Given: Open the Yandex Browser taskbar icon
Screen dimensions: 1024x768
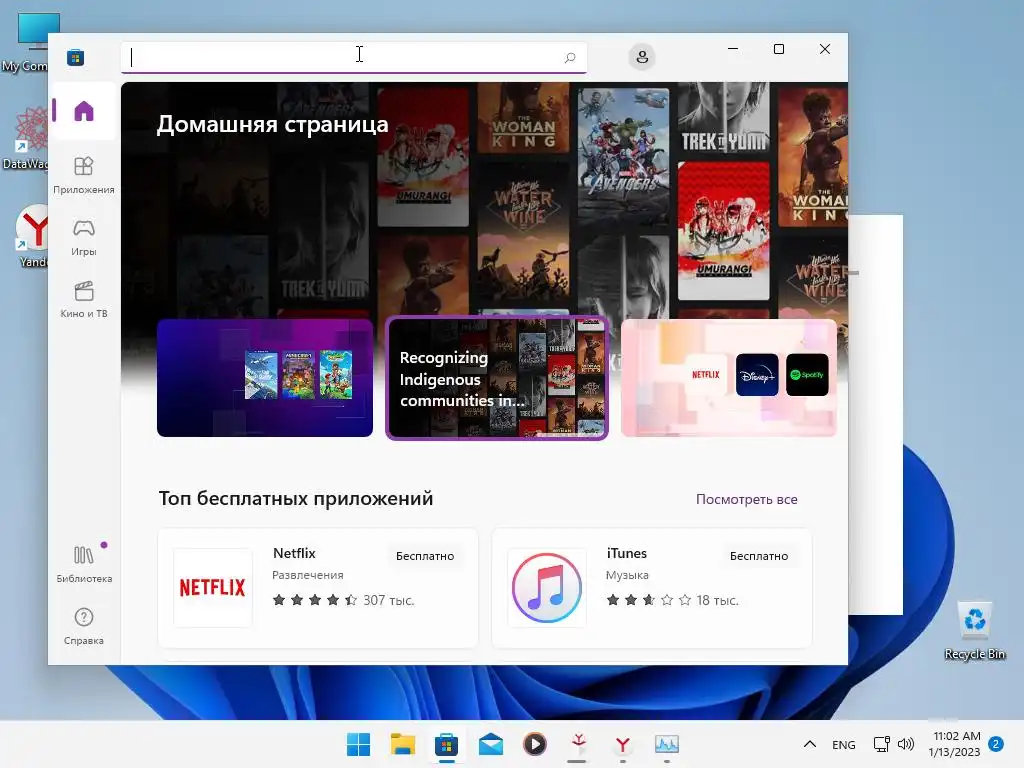Looking at the screenshot, I should pyautogui.click(x=622, y=744).
